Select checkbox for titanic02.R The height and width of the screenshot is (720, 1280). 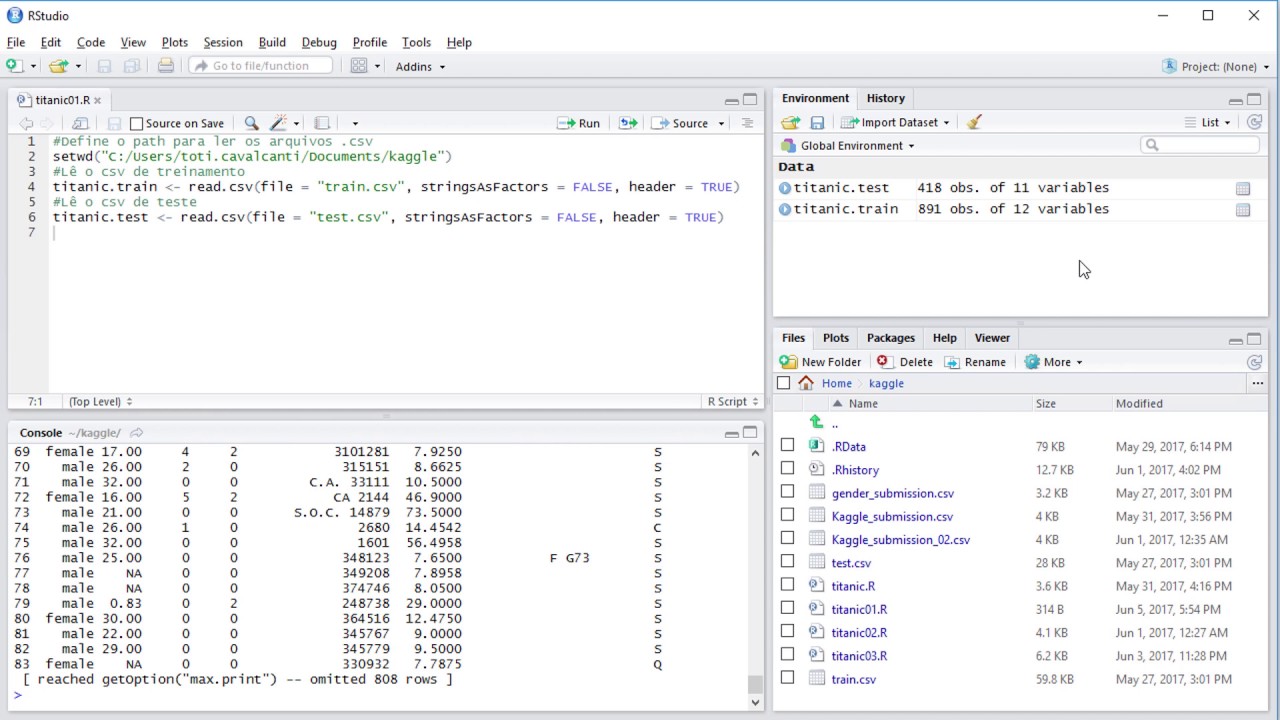pos(788,631)
